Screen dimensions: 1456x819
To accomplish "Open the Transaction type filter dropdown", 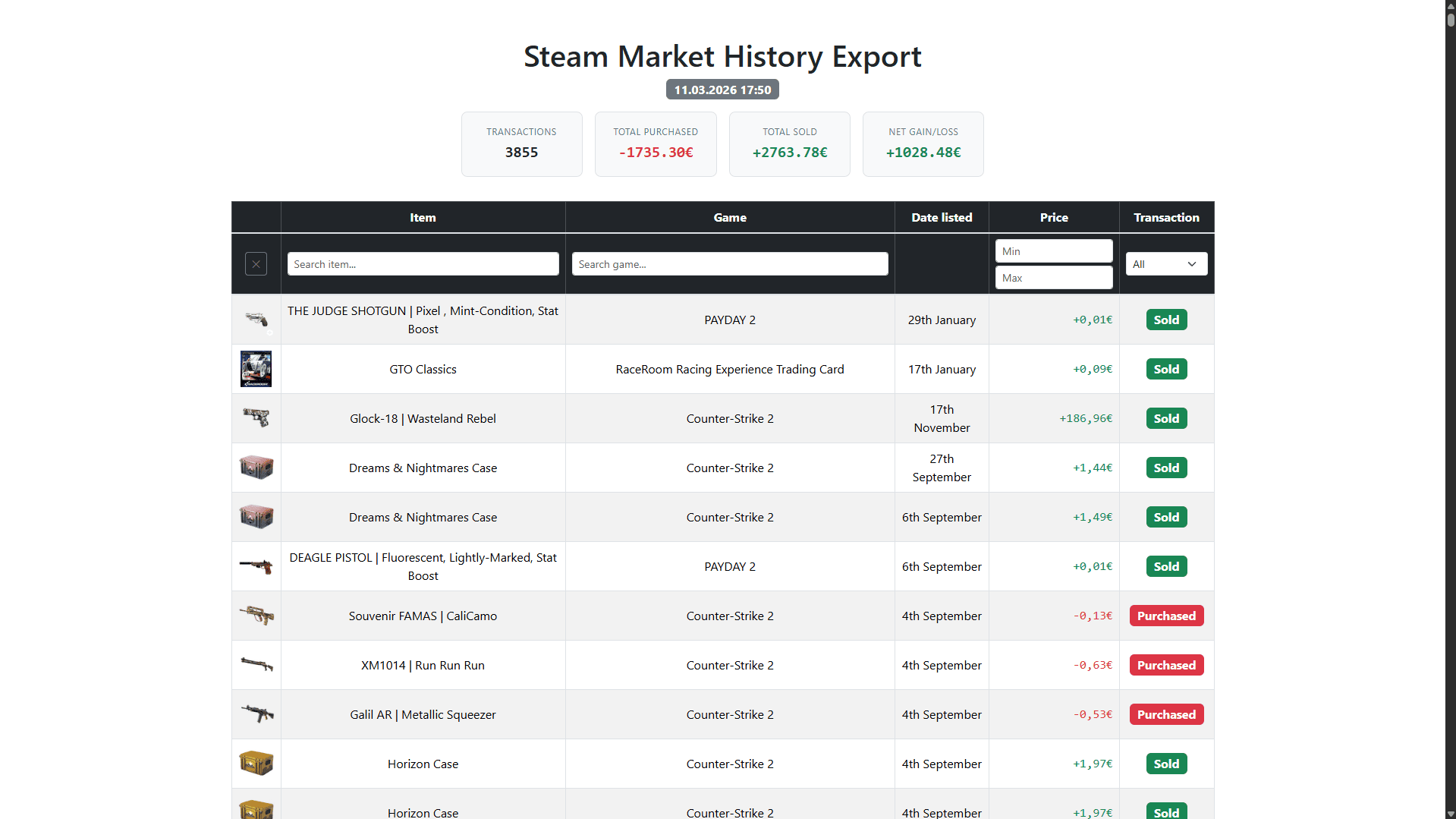I will pyautogui.click(x=1166, y=263).
